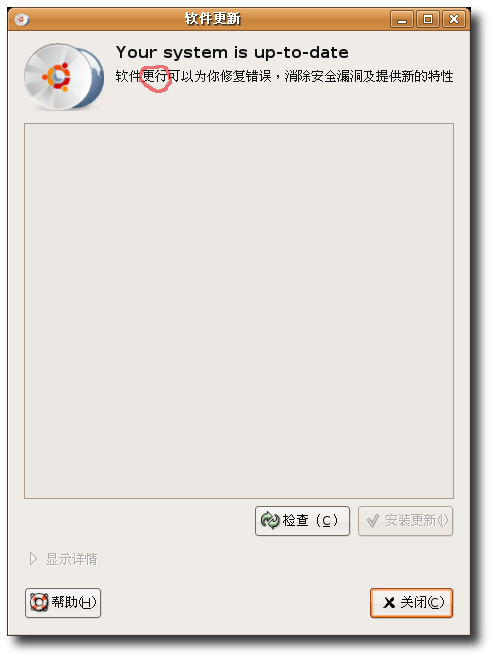The image size is (494, 659).
Task: Click the black X icon beside 关闭
Action: coord(389,603)
